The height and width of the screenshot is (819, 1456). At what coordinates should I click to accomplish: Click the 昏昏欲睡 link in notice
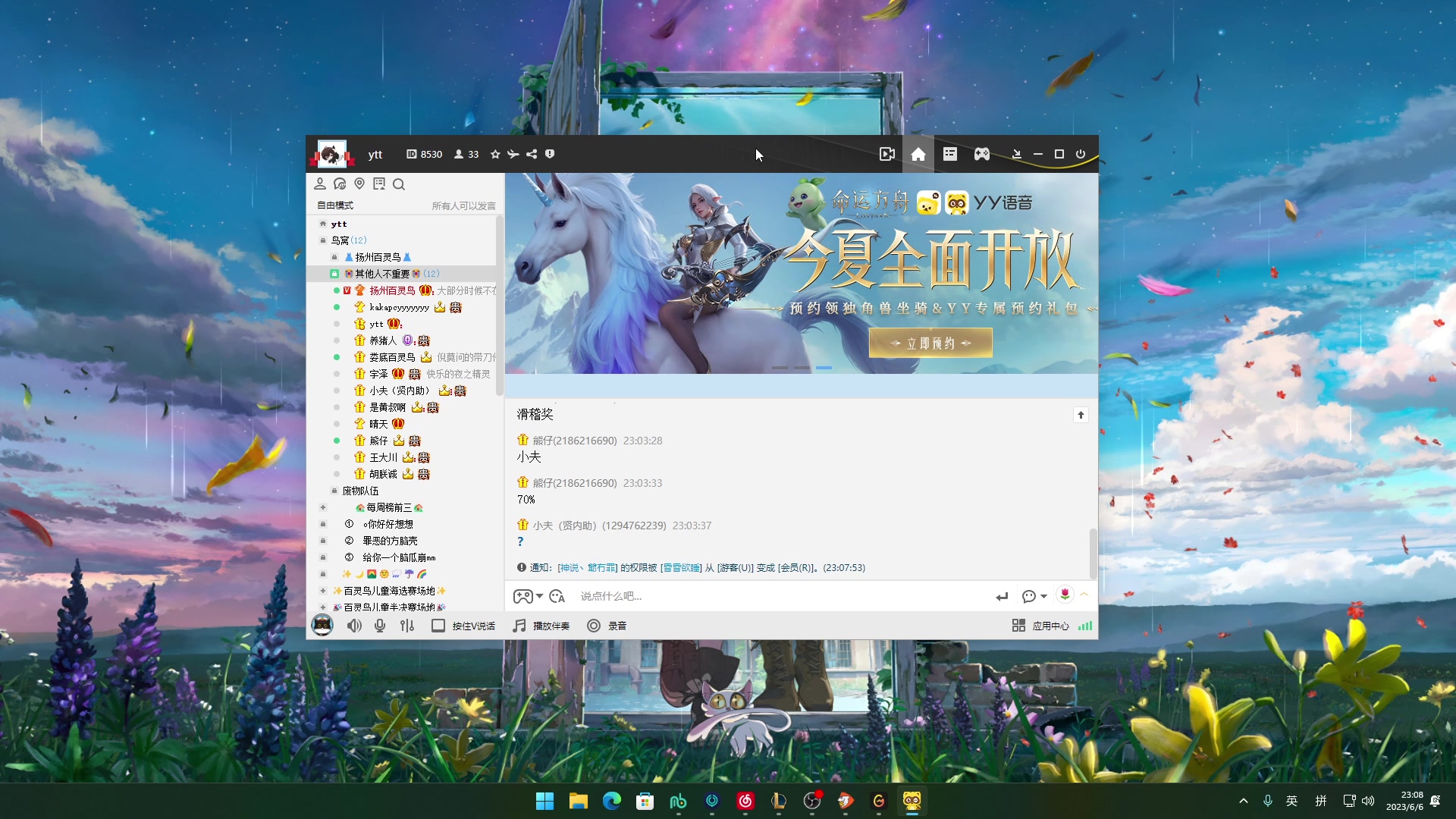click(681, 568)
